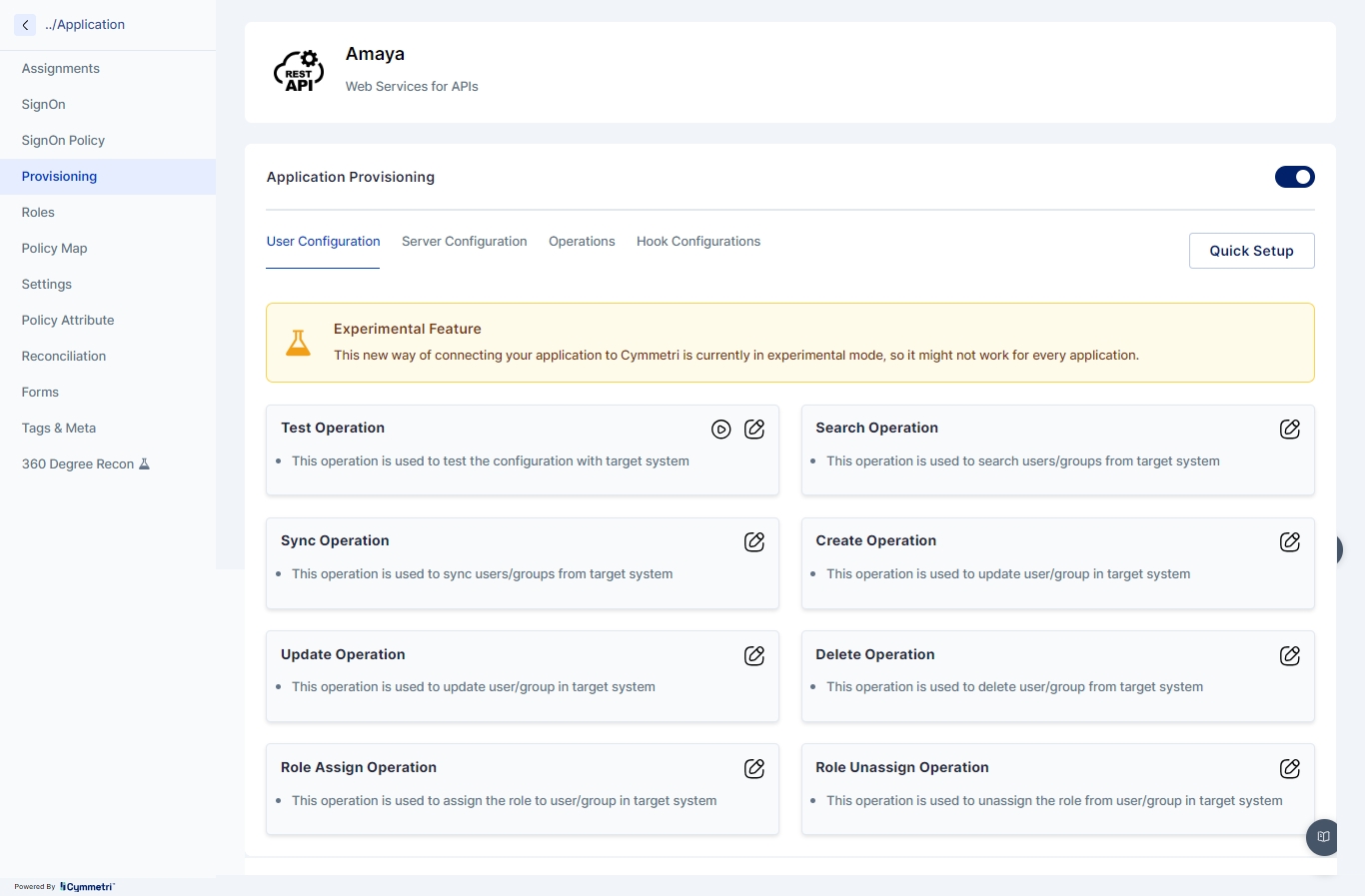Edit the Test Operation configuration
Image resolution: width=1365 pixels, height=896 pixels.
coord(754,429)
